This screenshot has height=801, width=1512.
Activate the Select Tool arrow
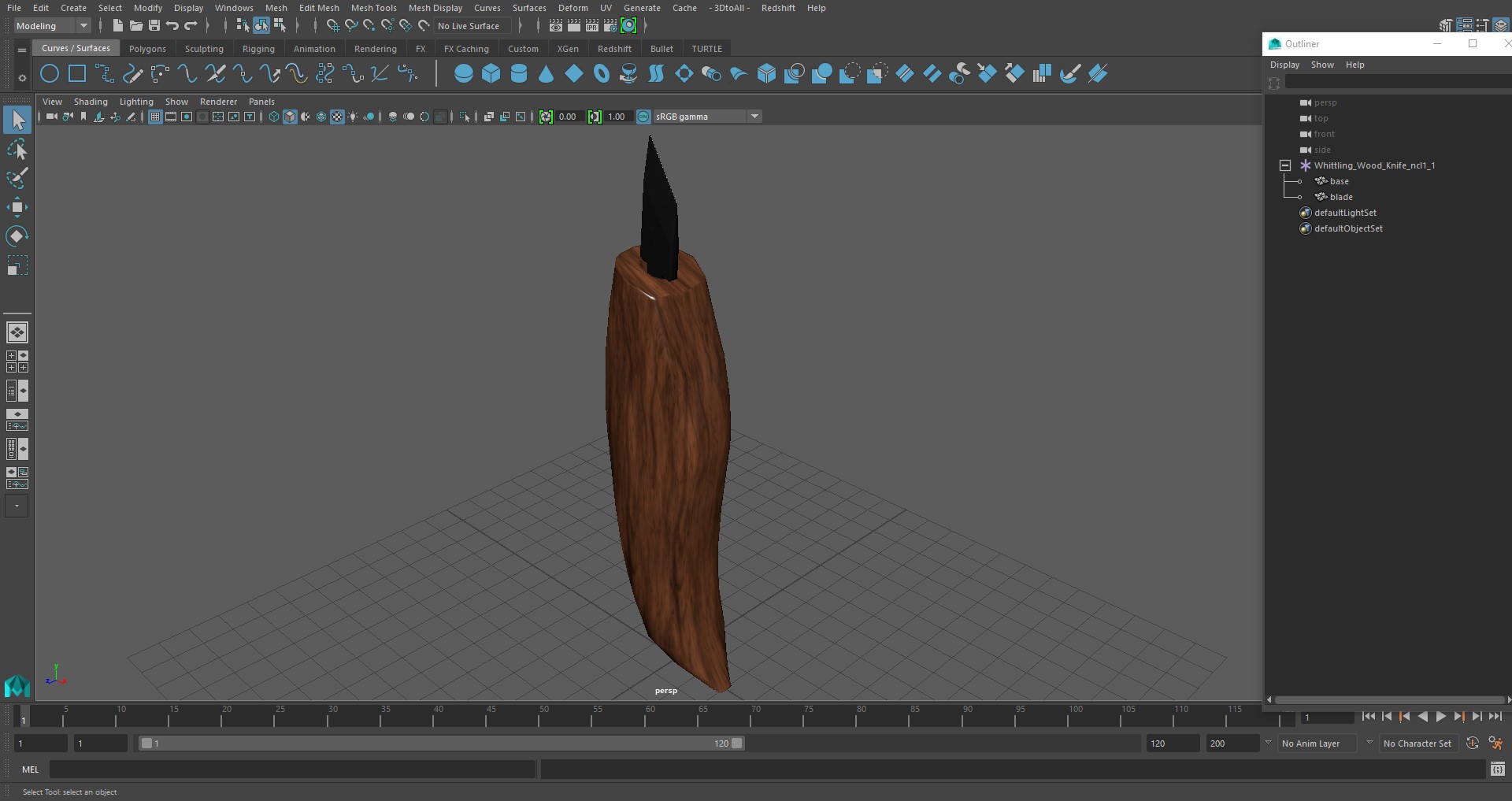[17, 120]
